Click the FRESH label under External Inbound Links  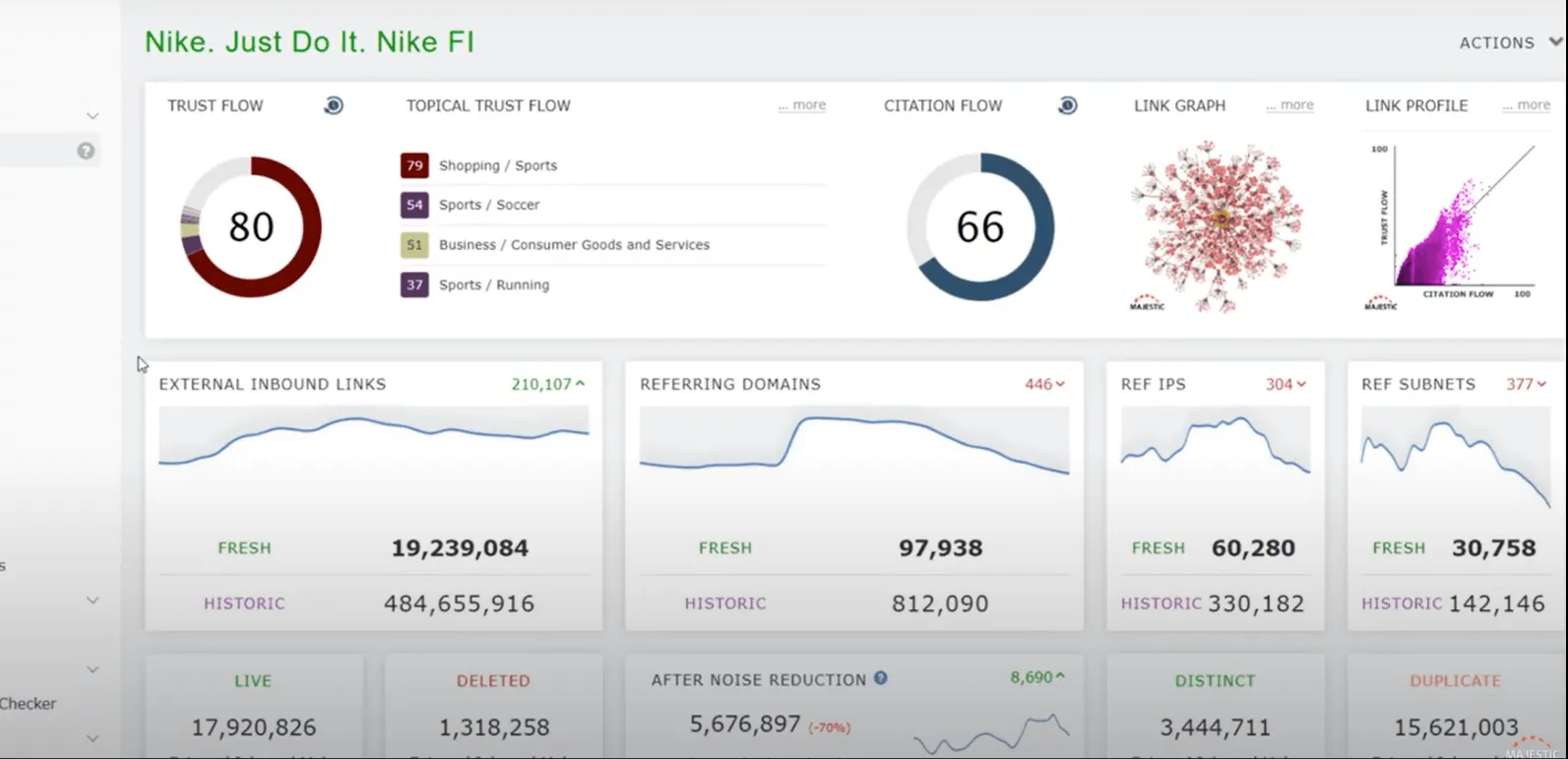point(244,548)
